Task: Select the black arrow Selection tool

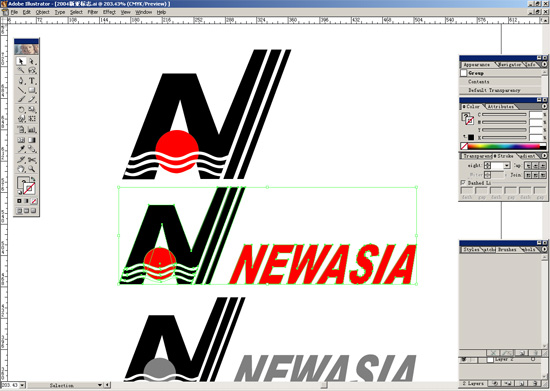Action: click(x=21, y=61)
